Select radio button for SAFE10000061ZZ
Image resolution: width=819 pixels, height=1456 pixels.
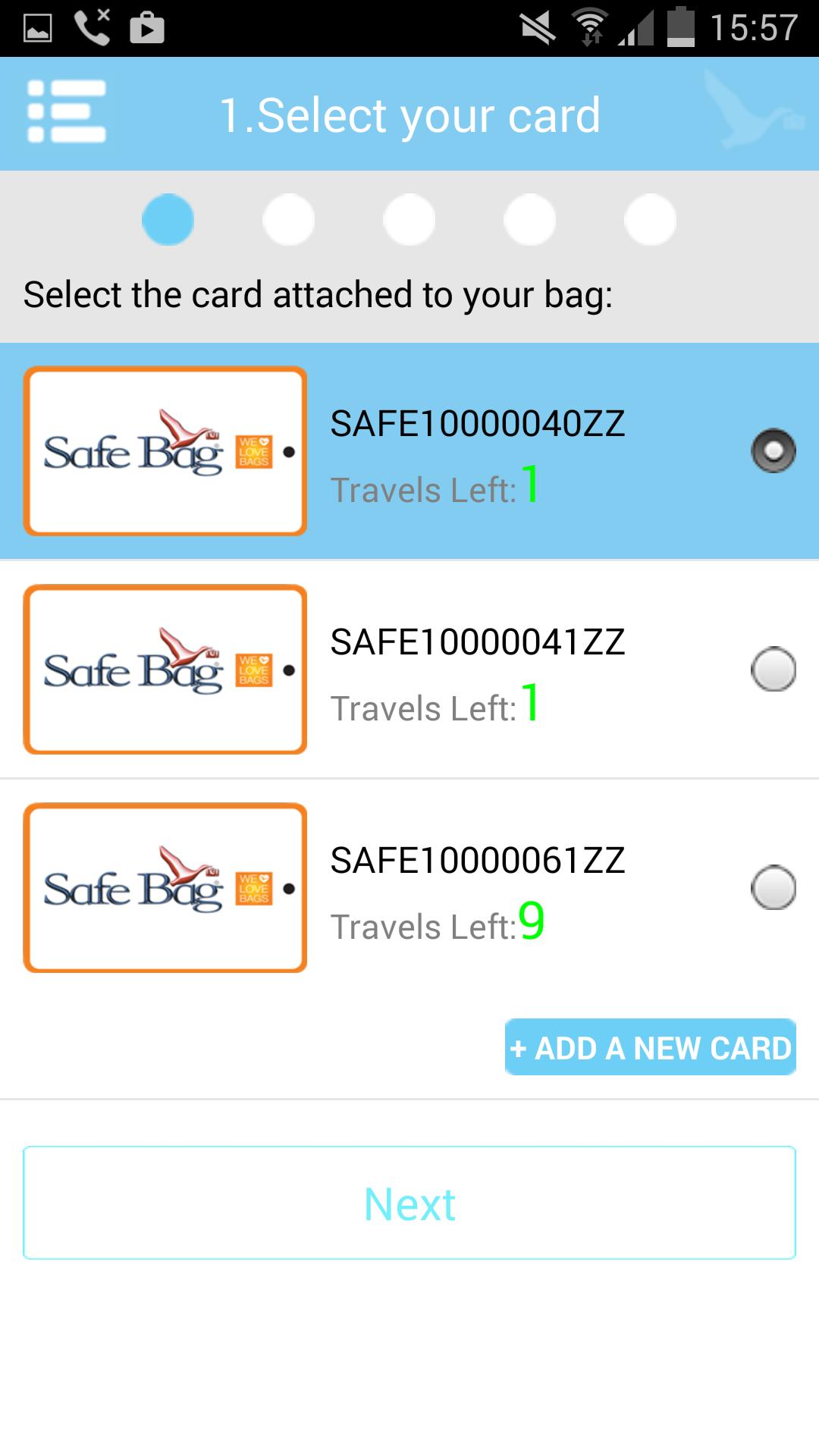pos(773,887)
